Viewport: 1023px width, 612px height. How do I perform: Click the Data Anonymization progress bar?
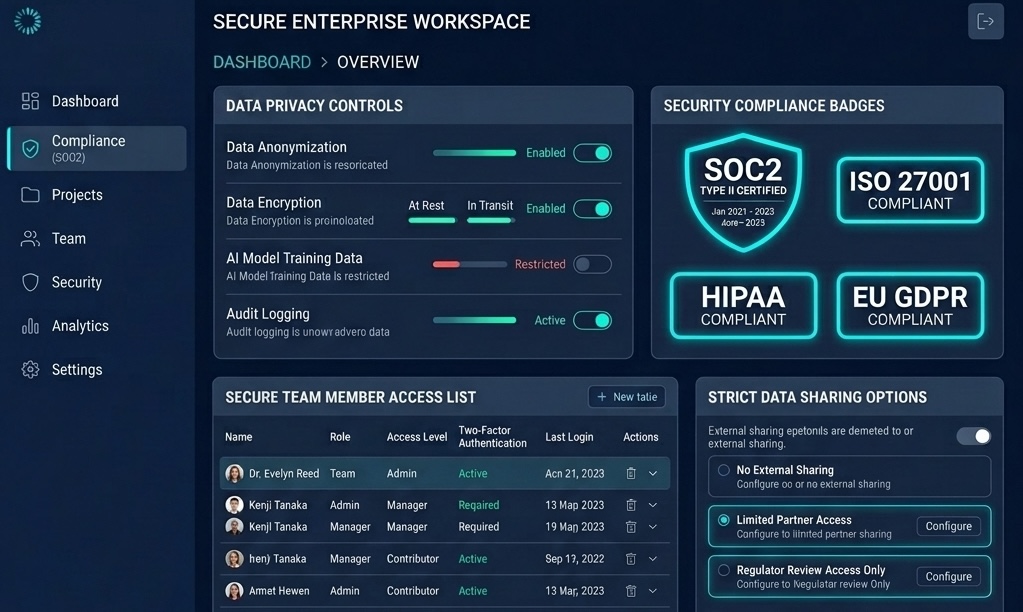click(x=474, y=153)
